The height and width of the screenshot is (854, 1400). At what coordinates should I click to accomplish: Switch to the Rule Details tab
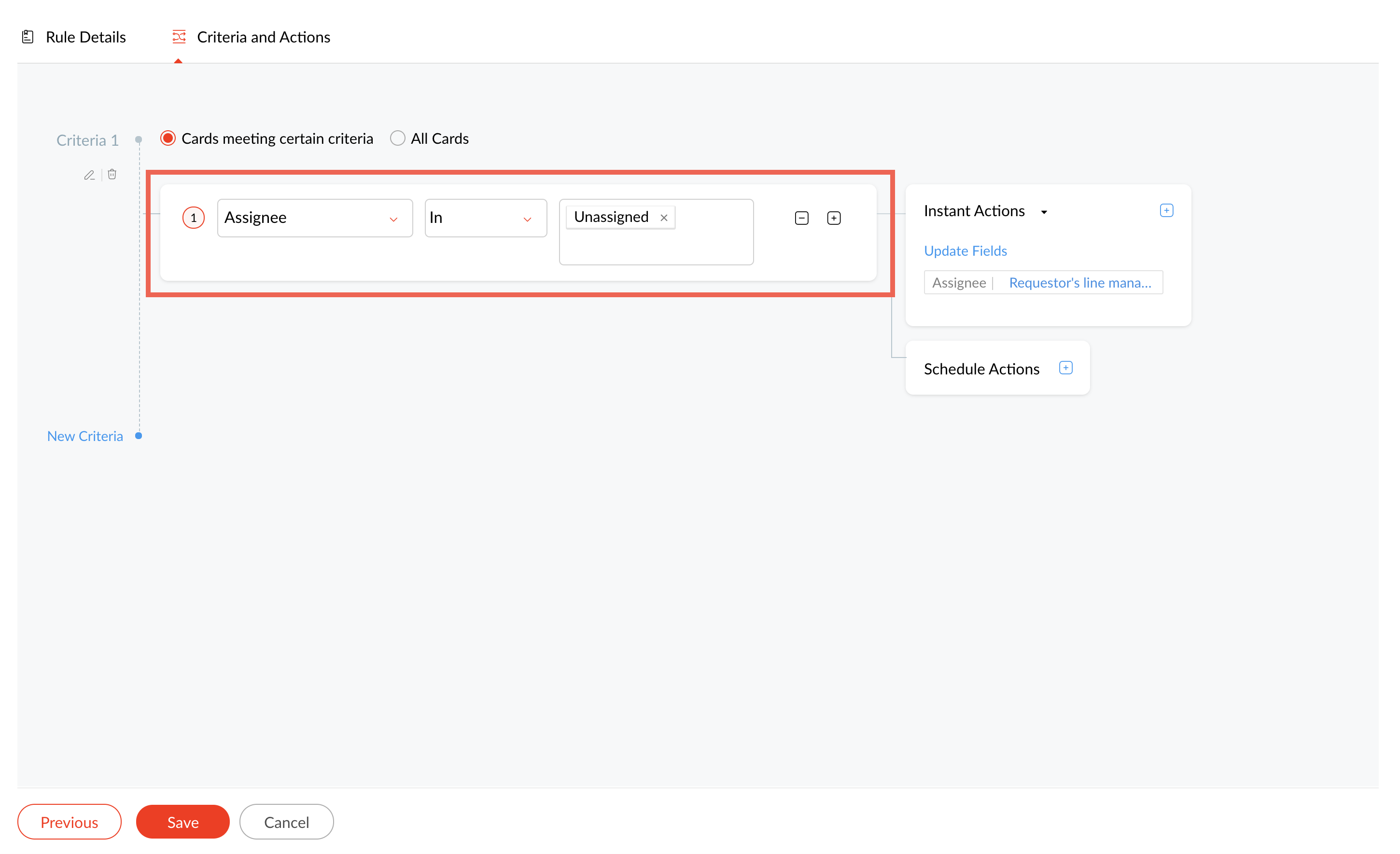(85, 37)
